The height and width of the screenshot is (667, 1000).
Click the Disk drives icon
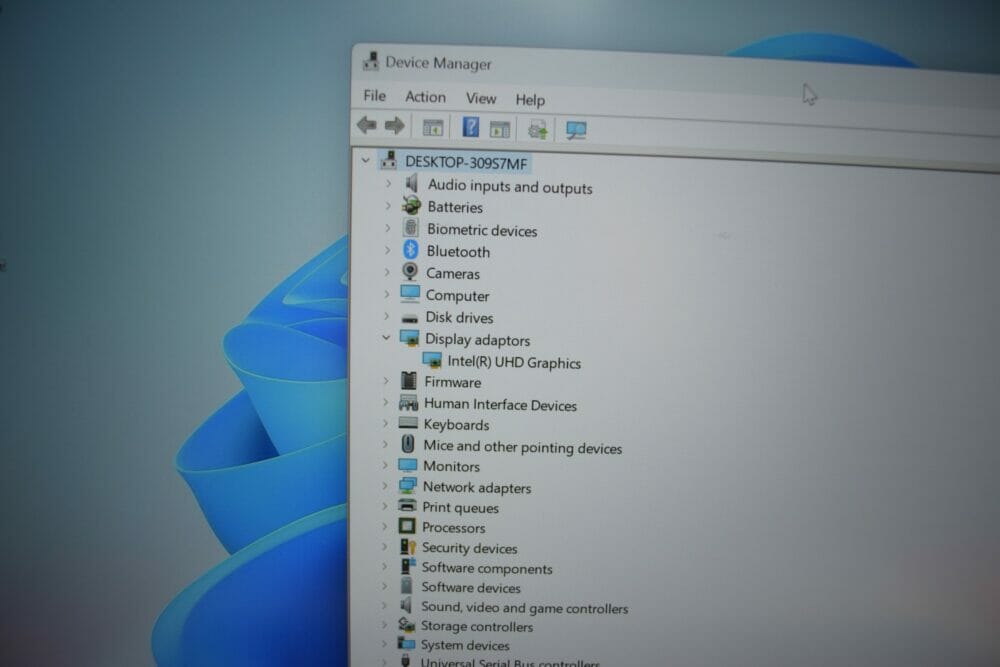410,318
